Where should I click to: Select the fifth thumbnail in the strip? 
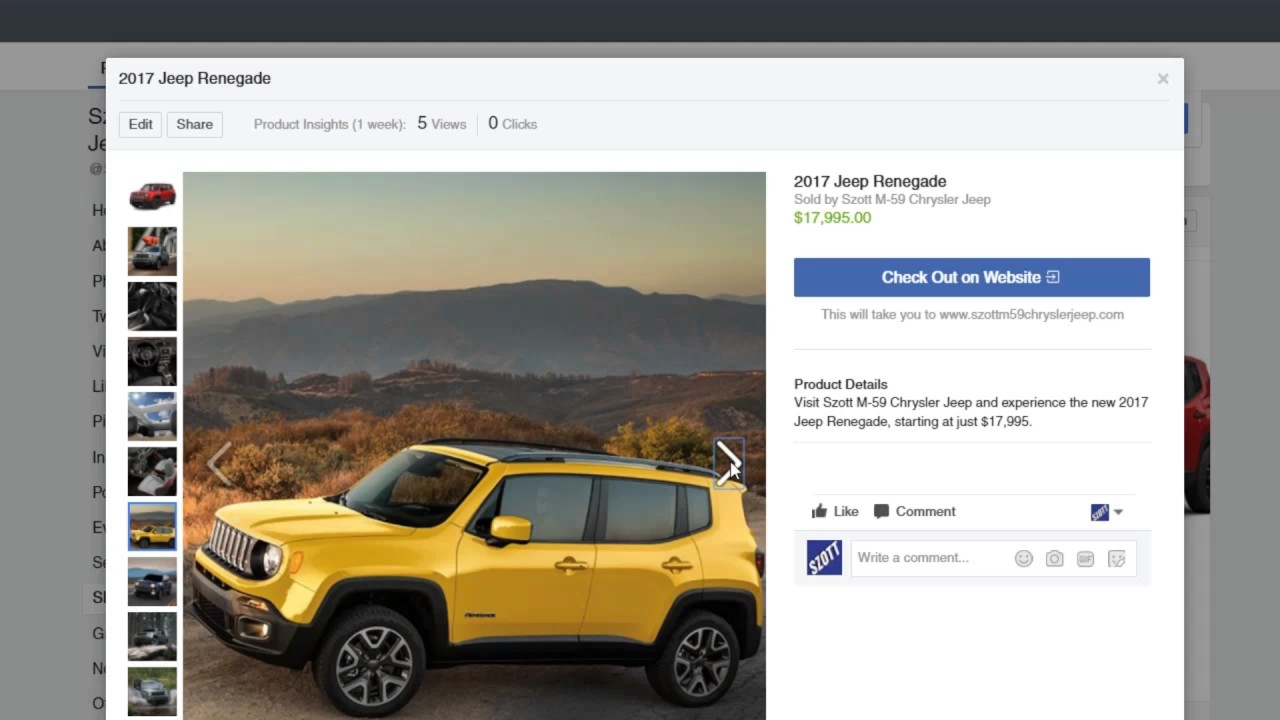(x=152, y=416)
